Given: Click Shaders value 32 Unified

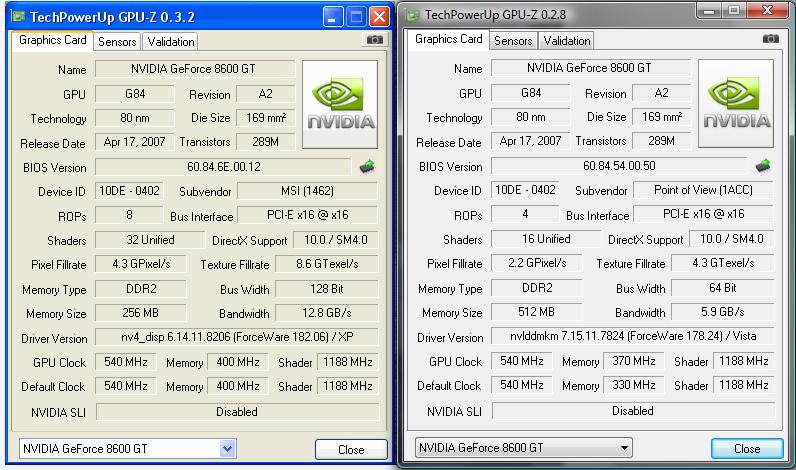Looking at the screenshot, I should coord(150,240).
